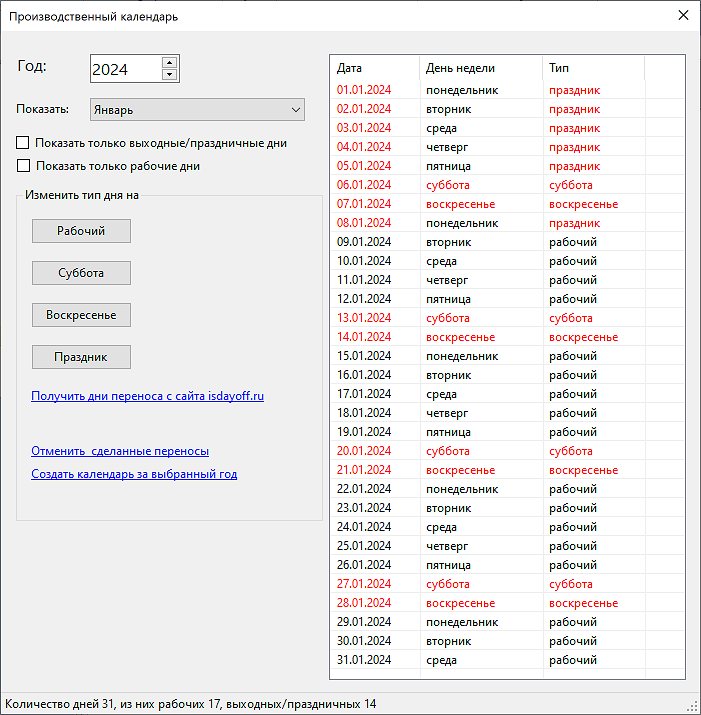Close the Производственный календарь window

pyautogui.click(x=683, y=16)
